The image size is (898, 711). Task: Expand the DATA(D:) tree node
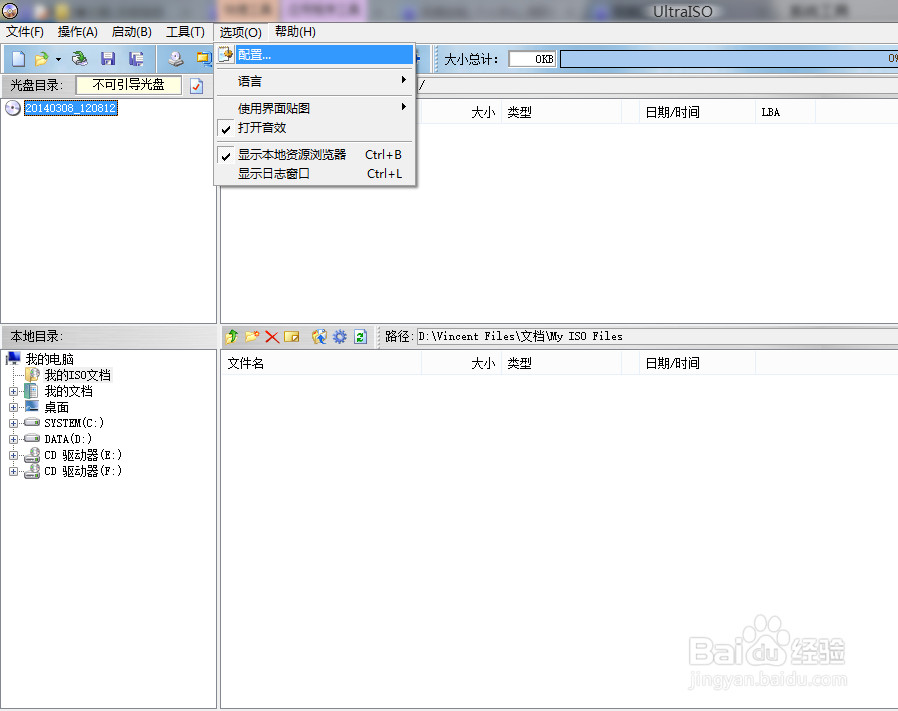[x=13, y=439]
